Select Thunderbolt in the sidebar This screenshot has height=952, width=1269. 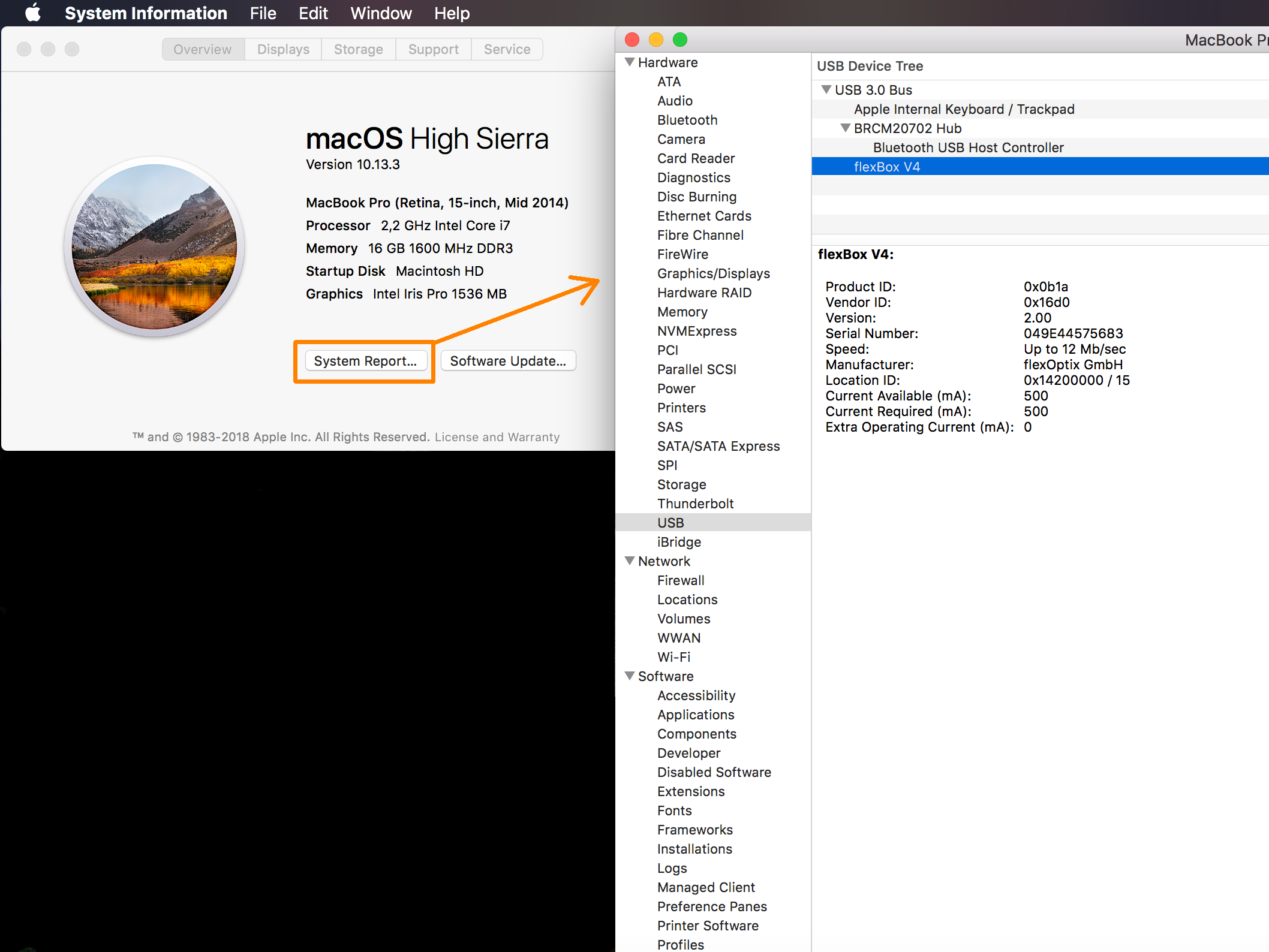tap(695, 504)
